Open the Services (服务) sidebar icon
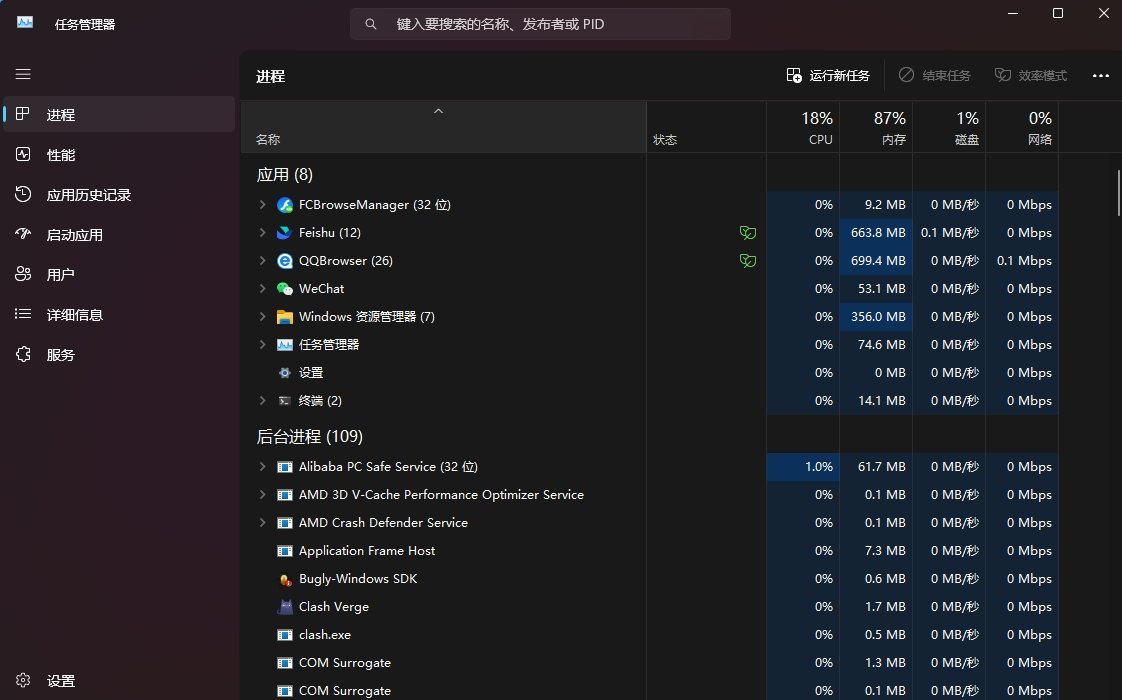Screen dimensions: 1122x700 (23, 353)
